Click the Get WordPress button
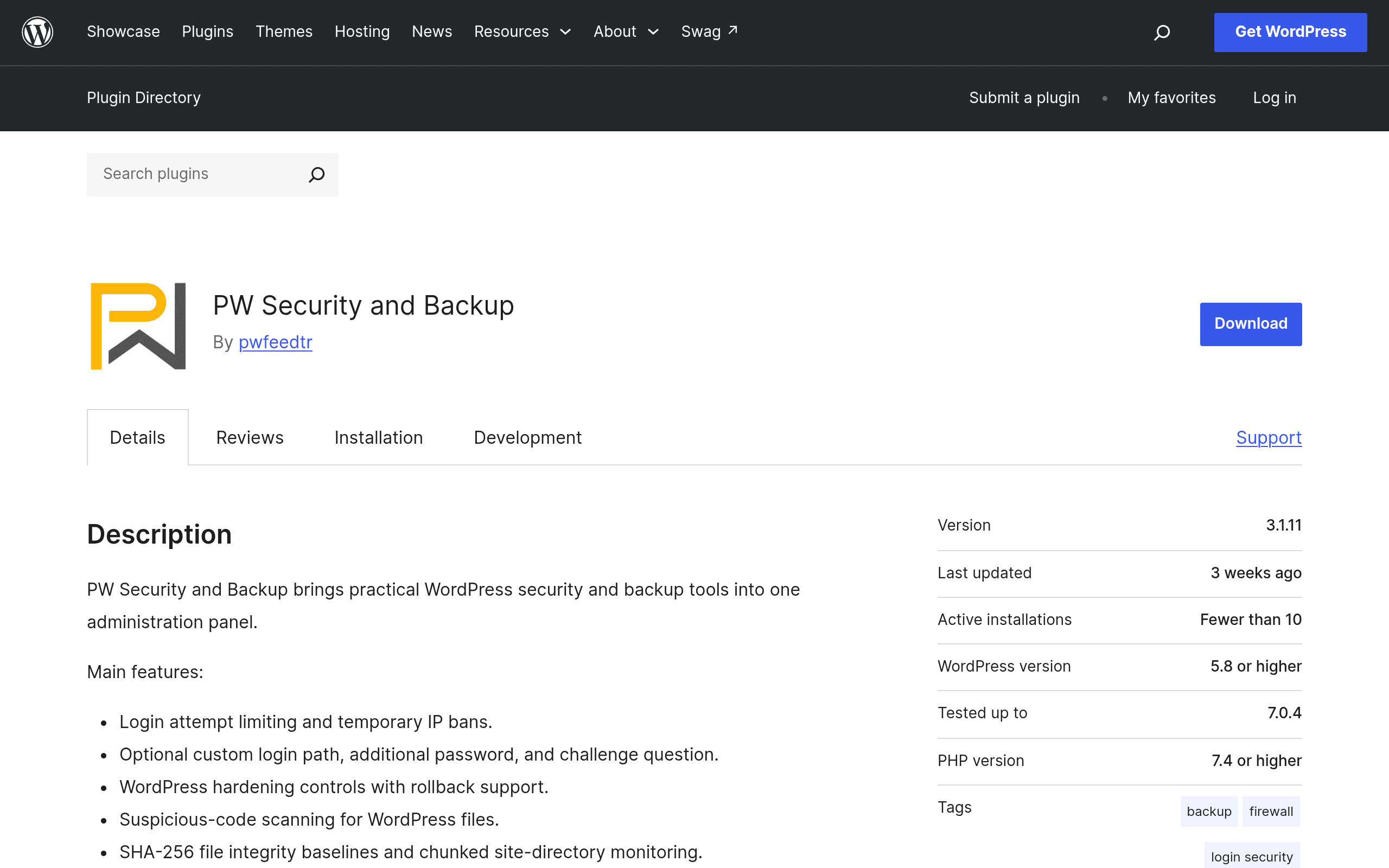The image size is (1389, 868). pyautogui.click(x=1290, y=32)
